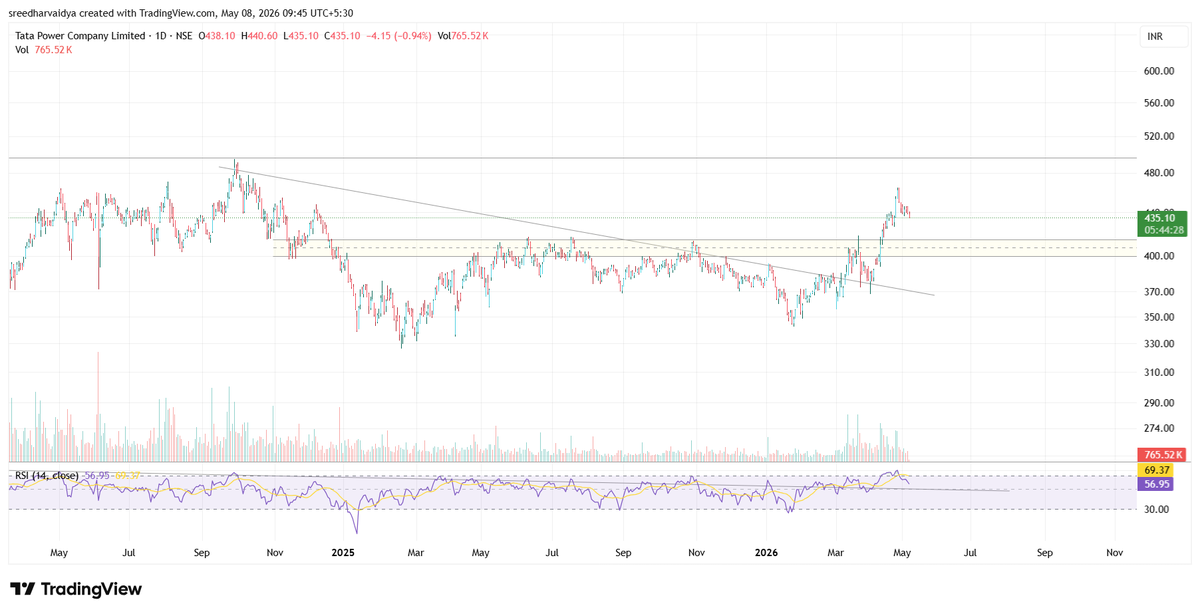
Task: Click the 2026 year label on time axis
Action: tap(766, 552)
